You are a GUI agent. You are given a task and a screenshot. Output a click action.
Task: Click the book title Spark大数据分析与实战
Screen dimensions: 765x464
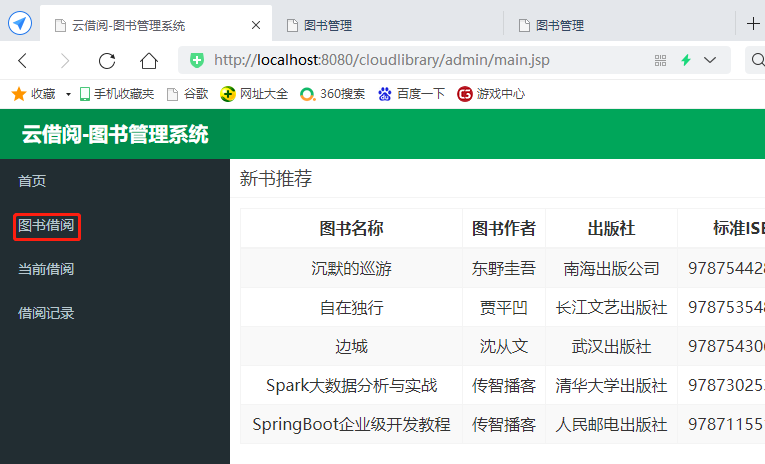pyautogui.click(x=351, y=385)
